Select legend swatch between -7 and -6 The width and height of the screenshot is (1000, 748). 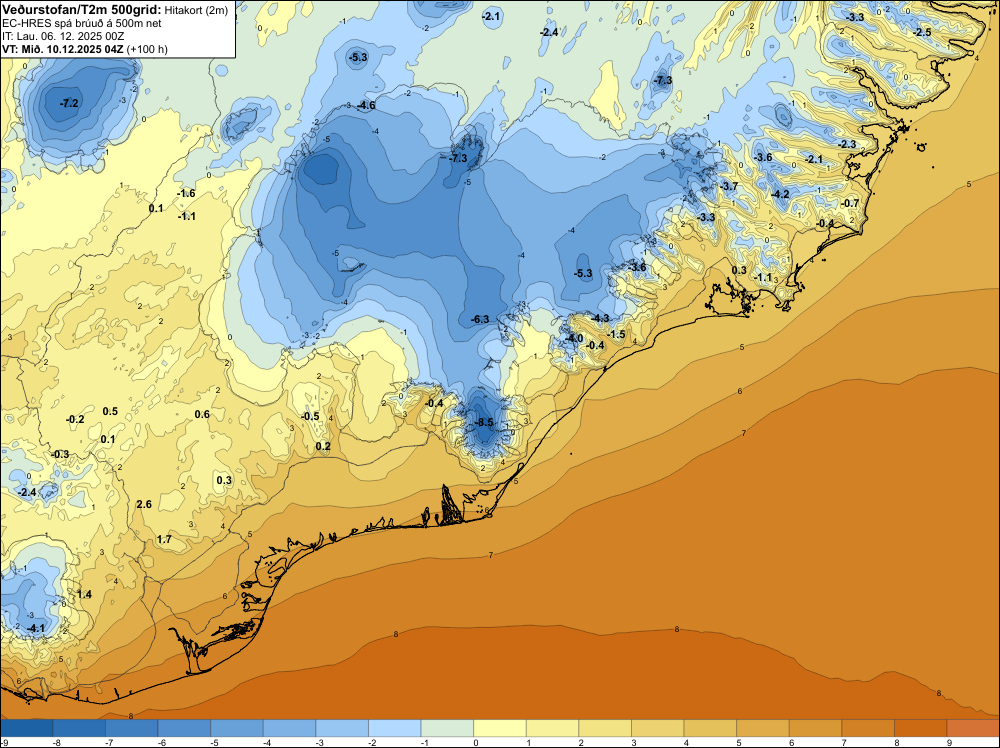[x=132, y=728]
